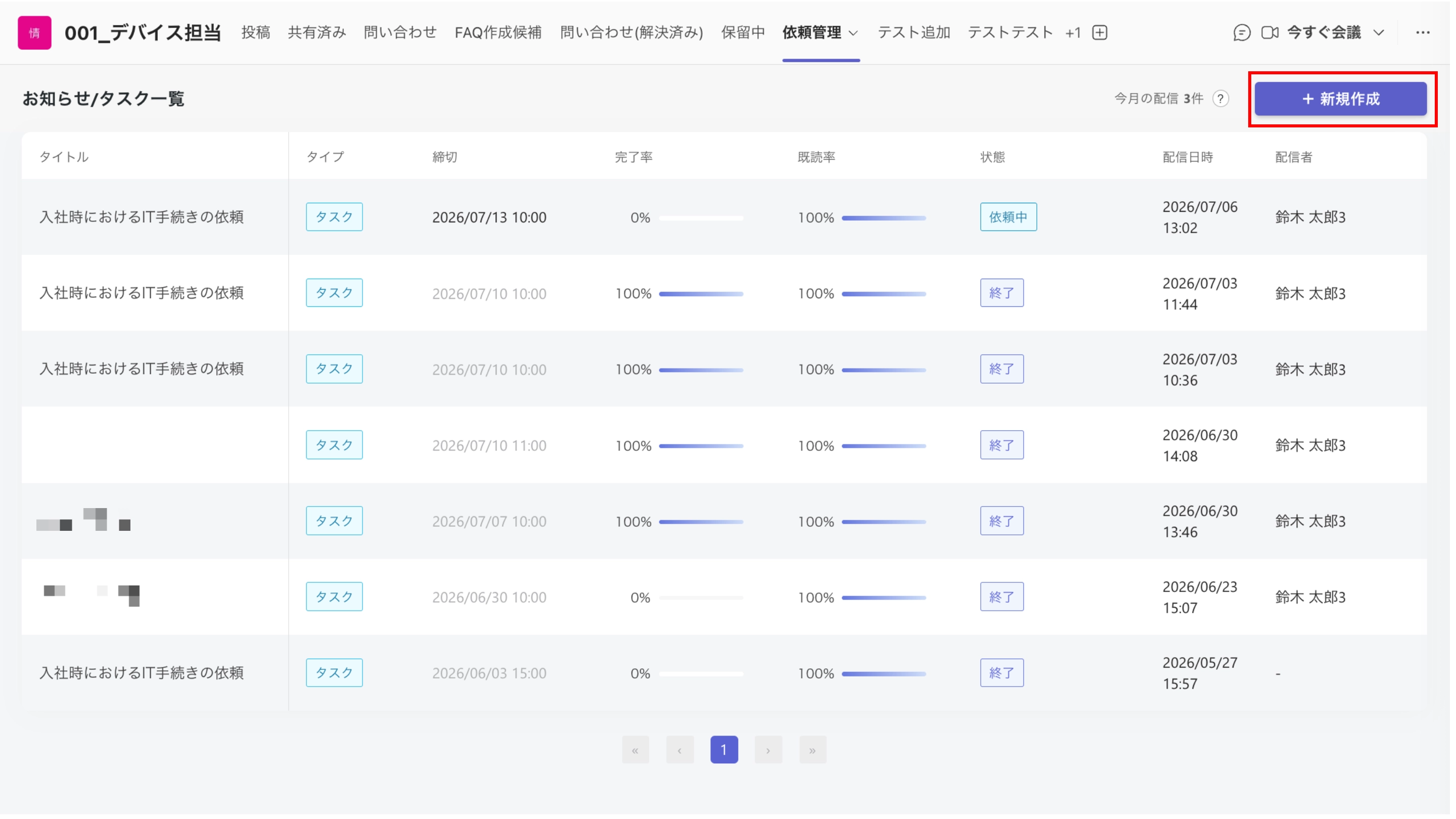The height and width of the screenshot is (819, 1456).
Task: Click the 配信者 column header
Action: (1294, 157)
